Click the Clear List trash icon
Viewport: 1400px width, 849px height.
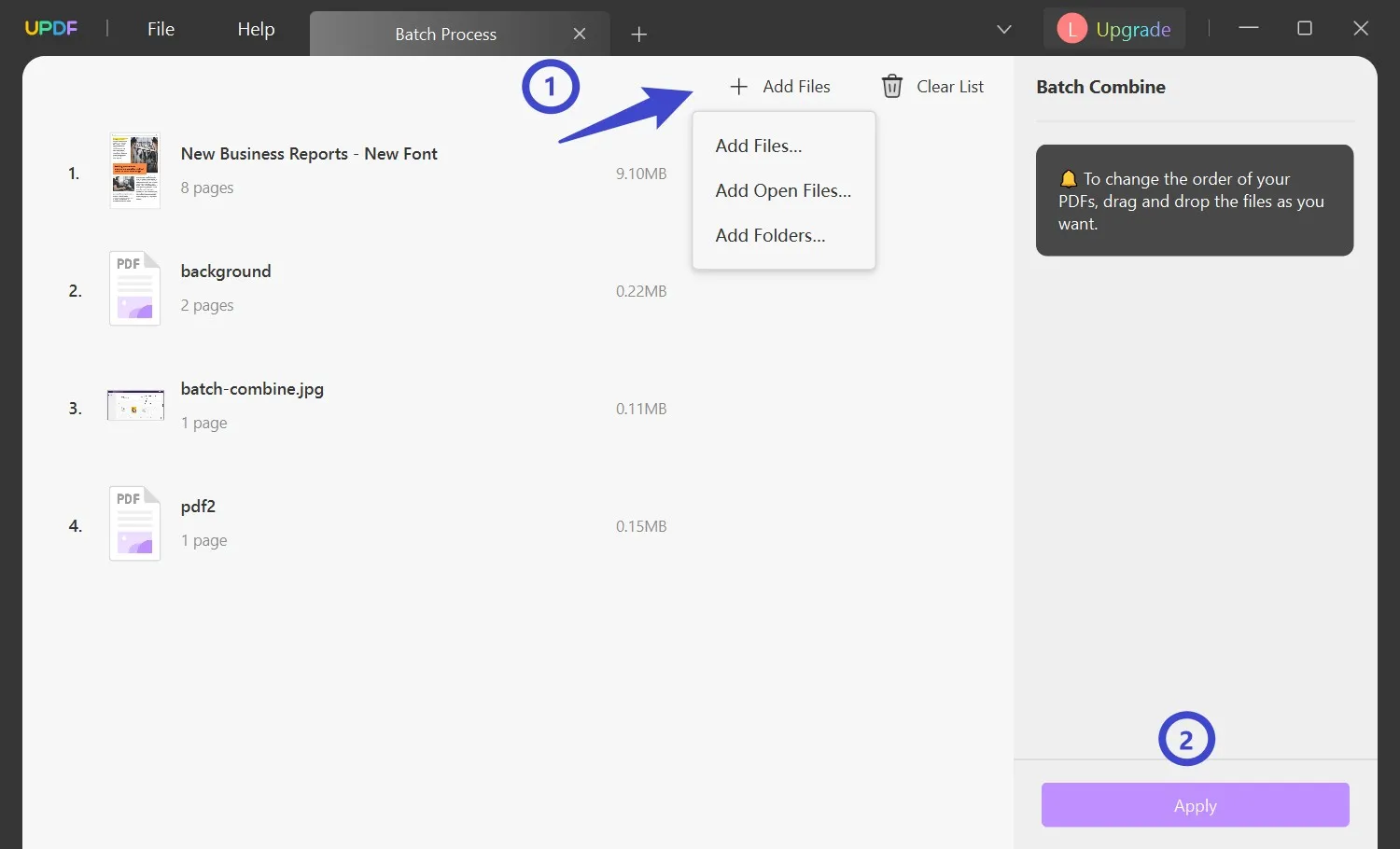(891, 86)
